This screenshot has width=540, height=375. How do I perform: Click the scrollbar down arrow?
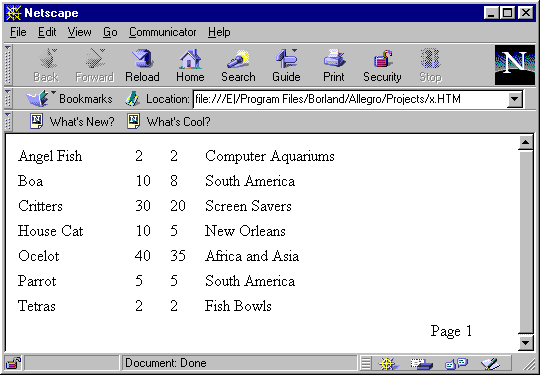(x=526, y=343)
